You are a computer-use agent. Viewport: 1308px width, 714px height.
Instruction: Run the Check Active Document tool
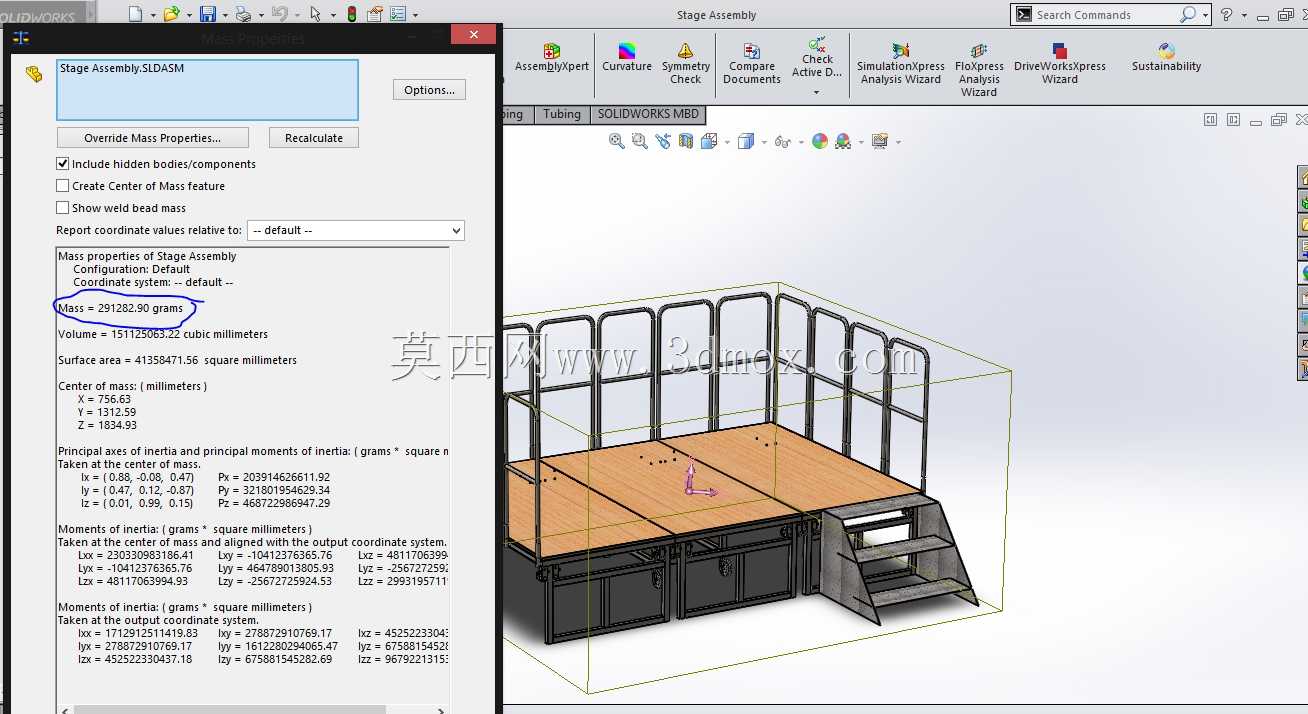click(x=817, y=58)
